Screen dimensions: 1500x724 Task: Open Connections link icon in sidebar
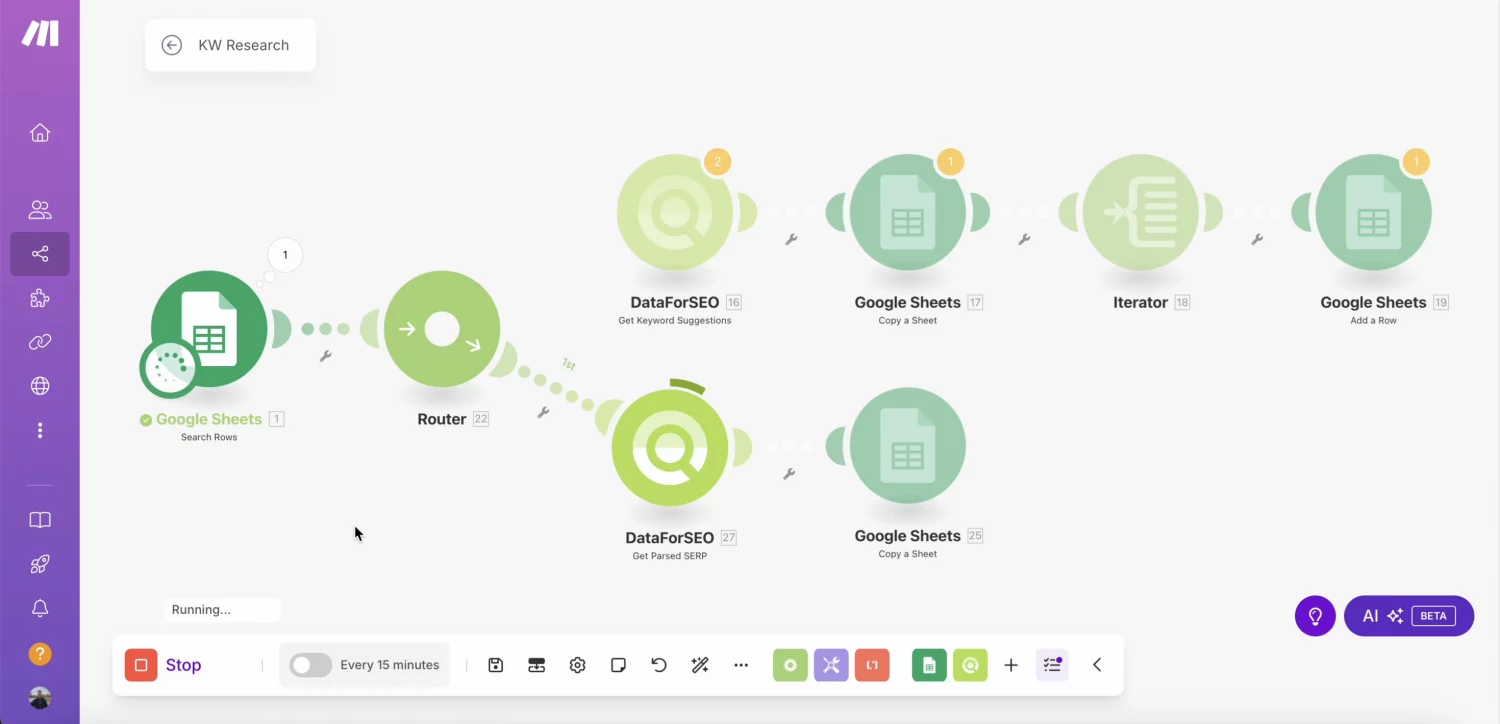40,342
